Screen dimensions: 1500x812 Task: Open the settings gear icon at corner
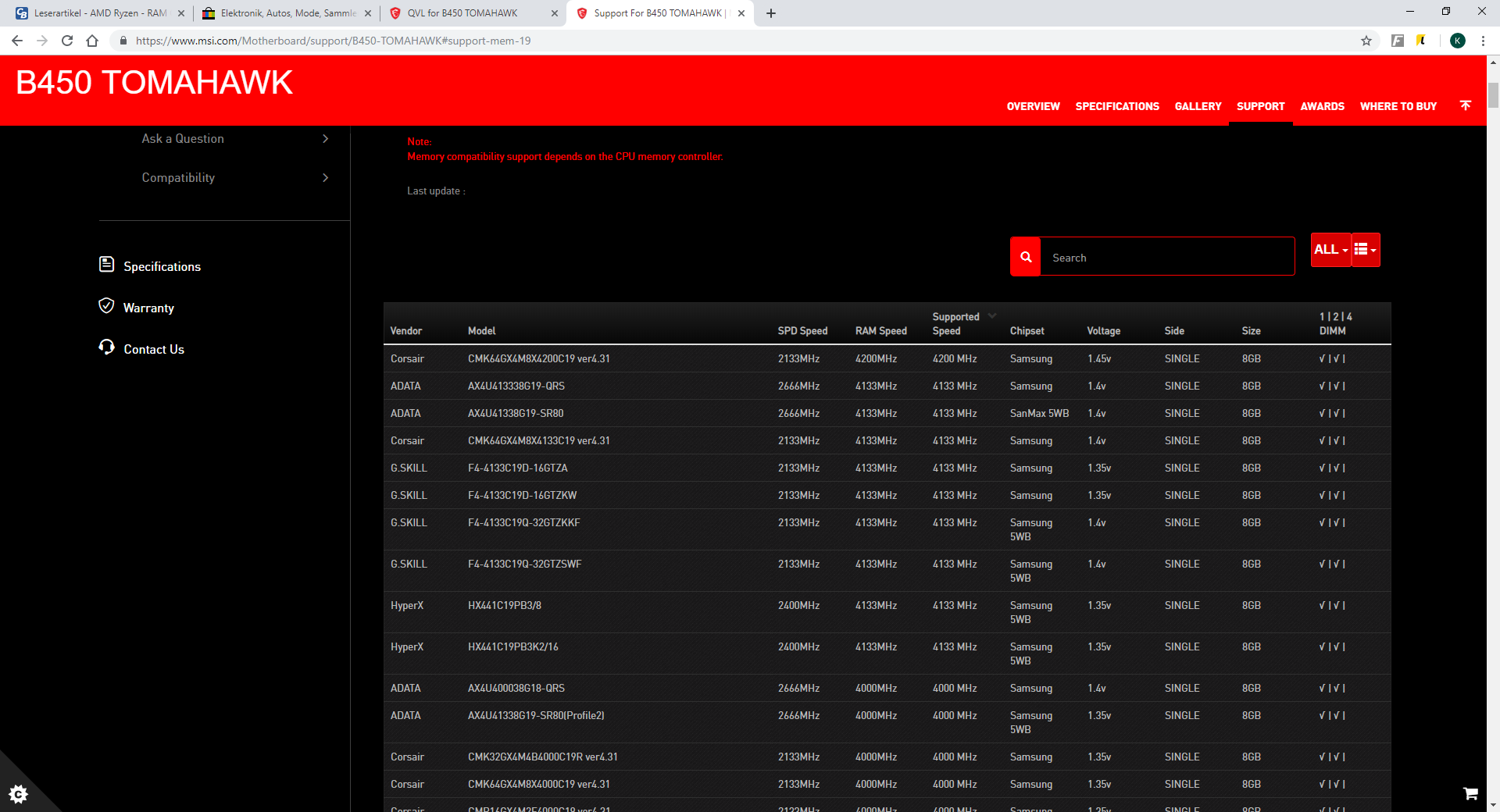(18, 794)
